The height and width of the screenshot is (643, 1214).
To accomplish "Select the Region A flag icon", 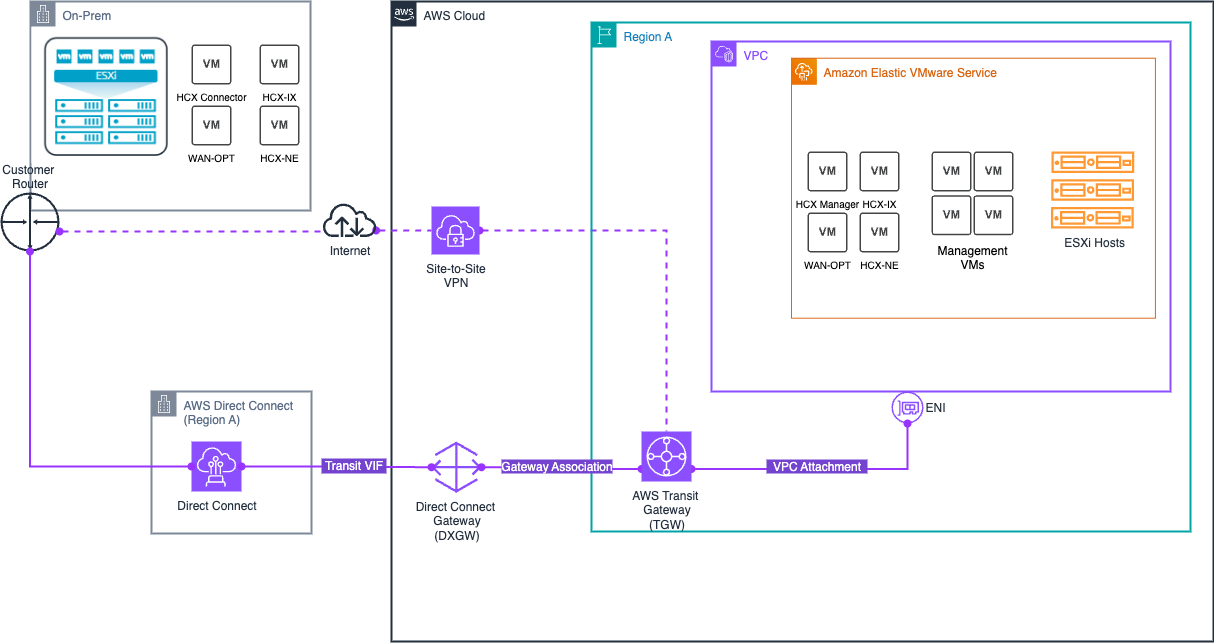I will pyautogui.click(x=603, y=34).
